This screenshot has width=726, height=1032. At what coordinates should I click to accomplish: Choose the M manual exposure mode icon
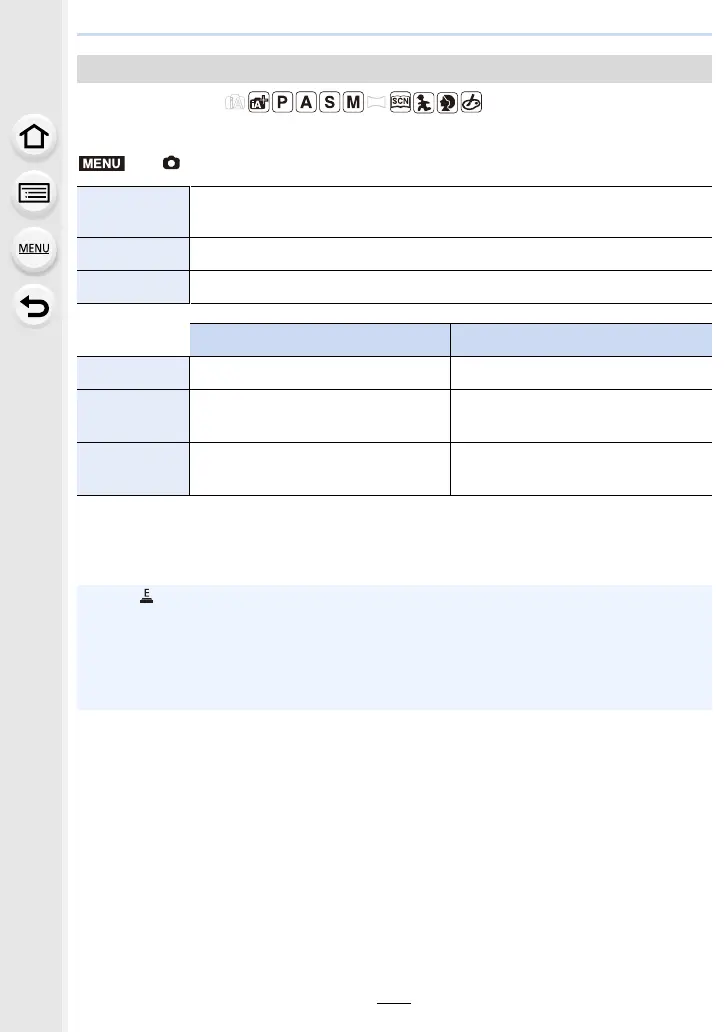[x=353, y=102]
